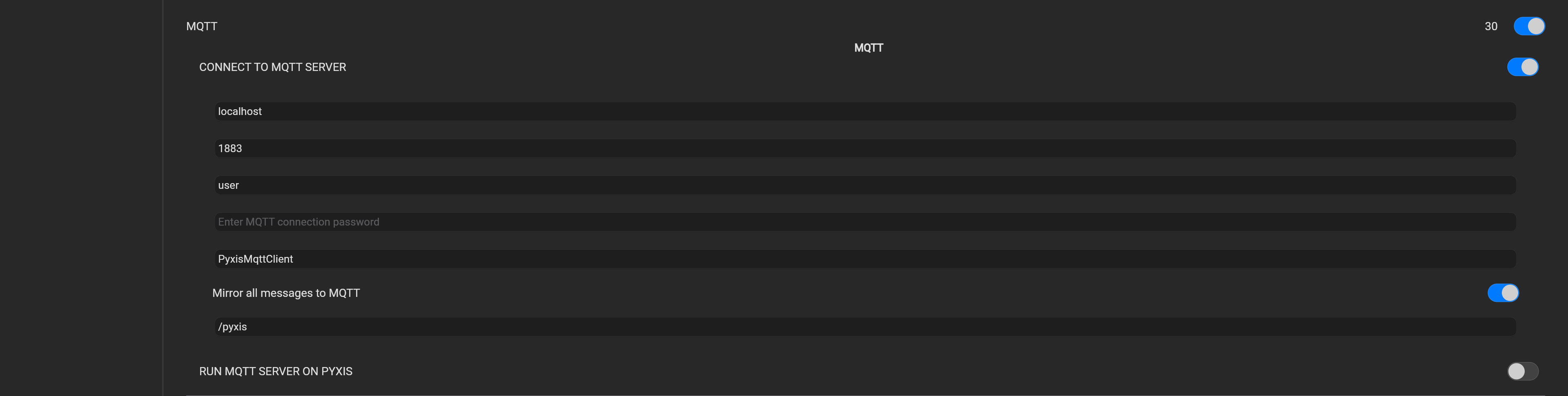Image resolution: width=1568 pixels, height=396 pixels.
Task: Click the centered bold MQTT title
Action: pos(868,48)
